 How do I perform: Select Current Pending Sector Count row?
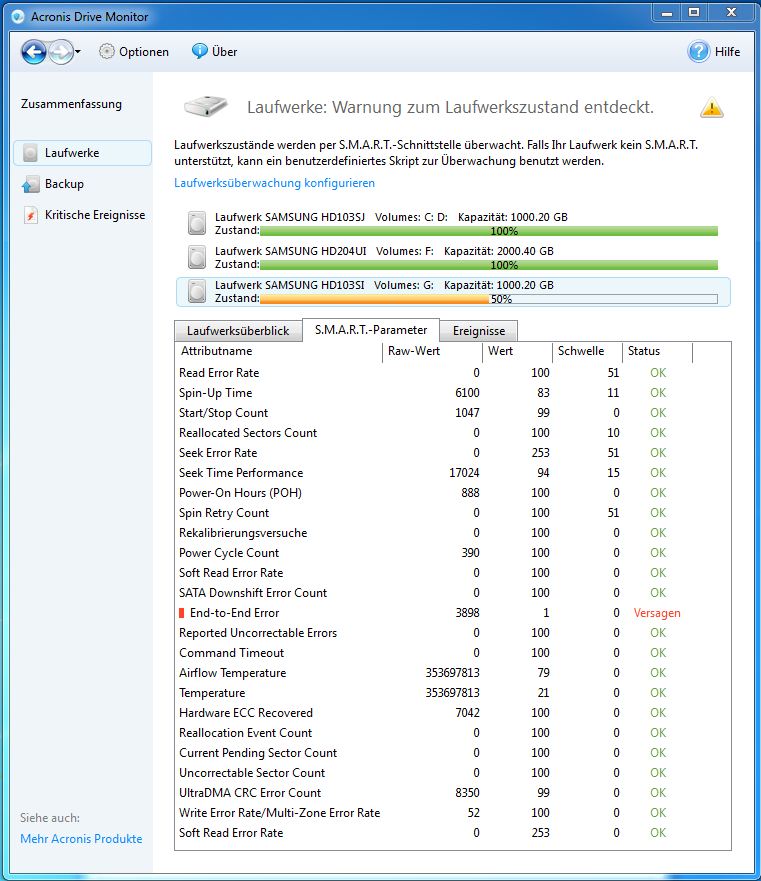pos(453,753)
